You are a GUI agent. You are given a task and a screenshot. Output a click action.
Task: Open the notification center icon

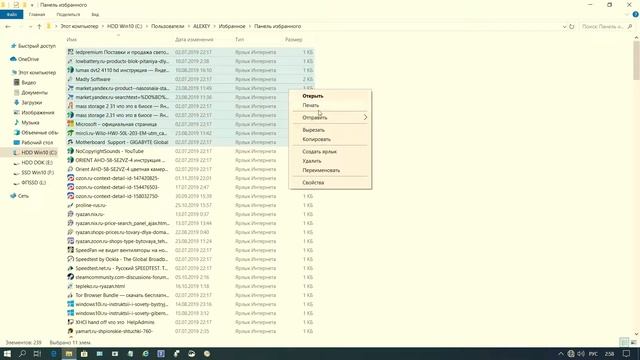tap(627, 353)
